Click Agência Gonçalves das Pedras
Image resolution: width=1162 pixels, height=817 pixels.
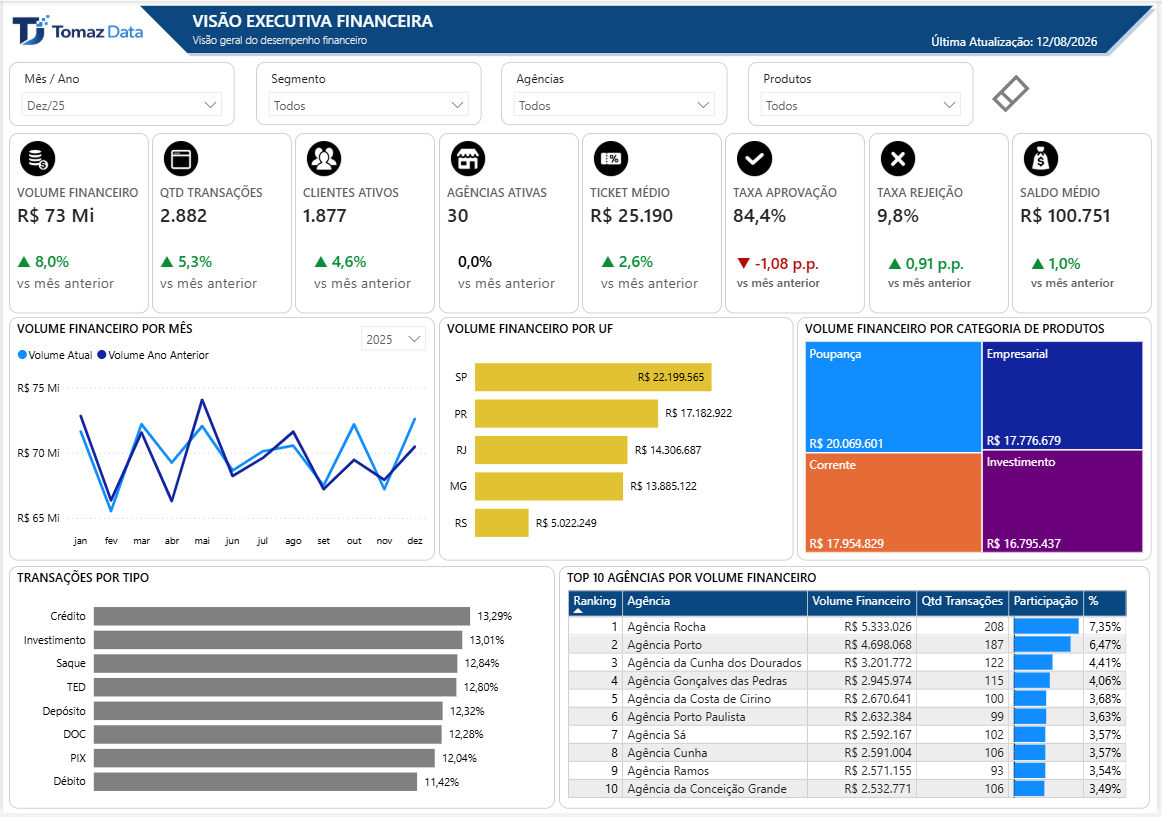pyautogui.click(x=707, y=681)
